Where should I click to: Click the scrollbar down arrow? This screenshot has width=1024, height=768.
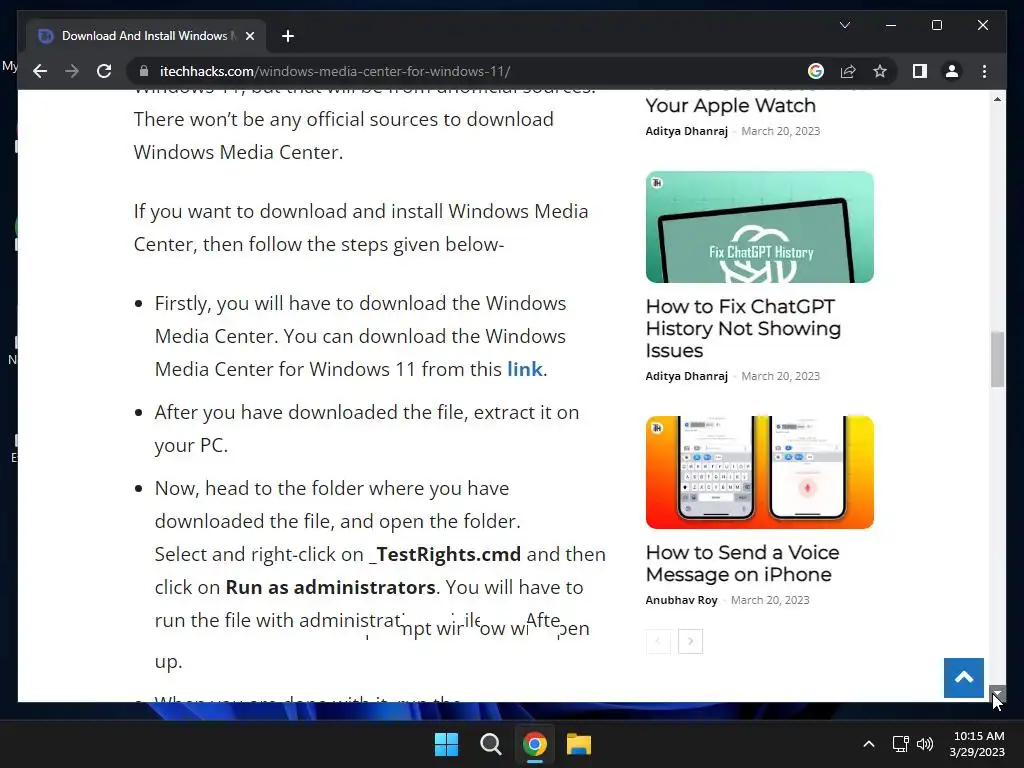997,694
